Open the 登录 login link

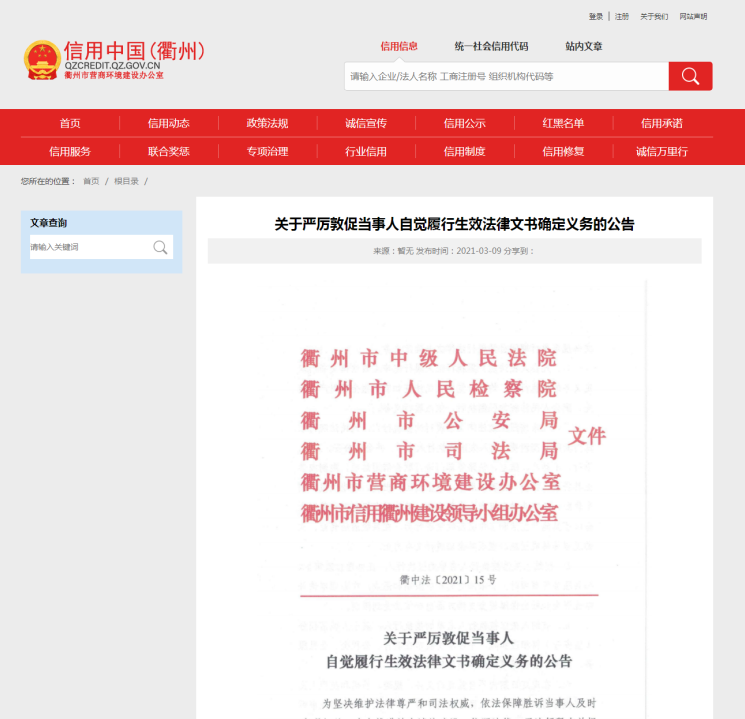click(x=596, y=16)
